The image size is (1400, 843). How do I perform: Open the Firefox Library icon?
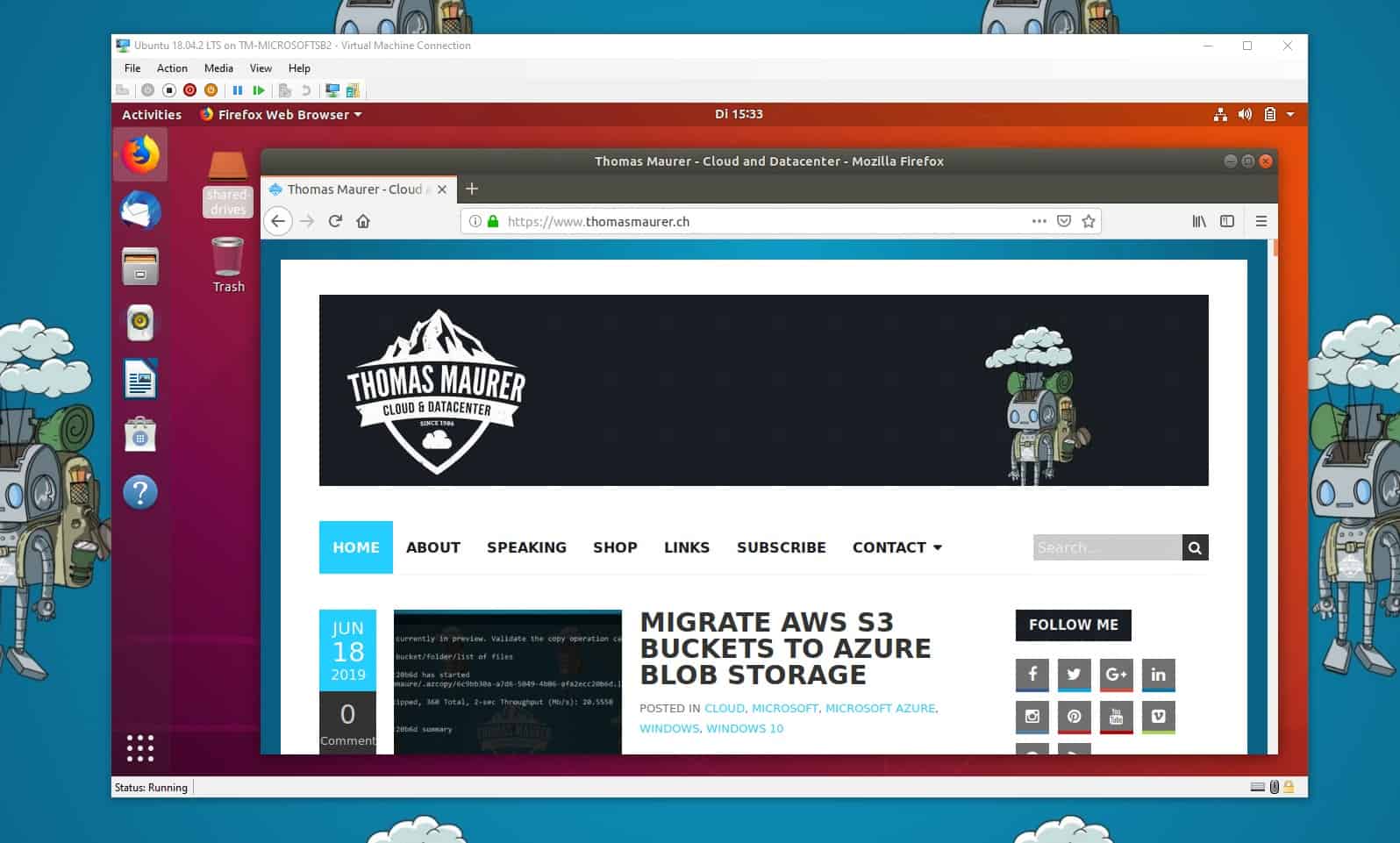(1199, 221)
